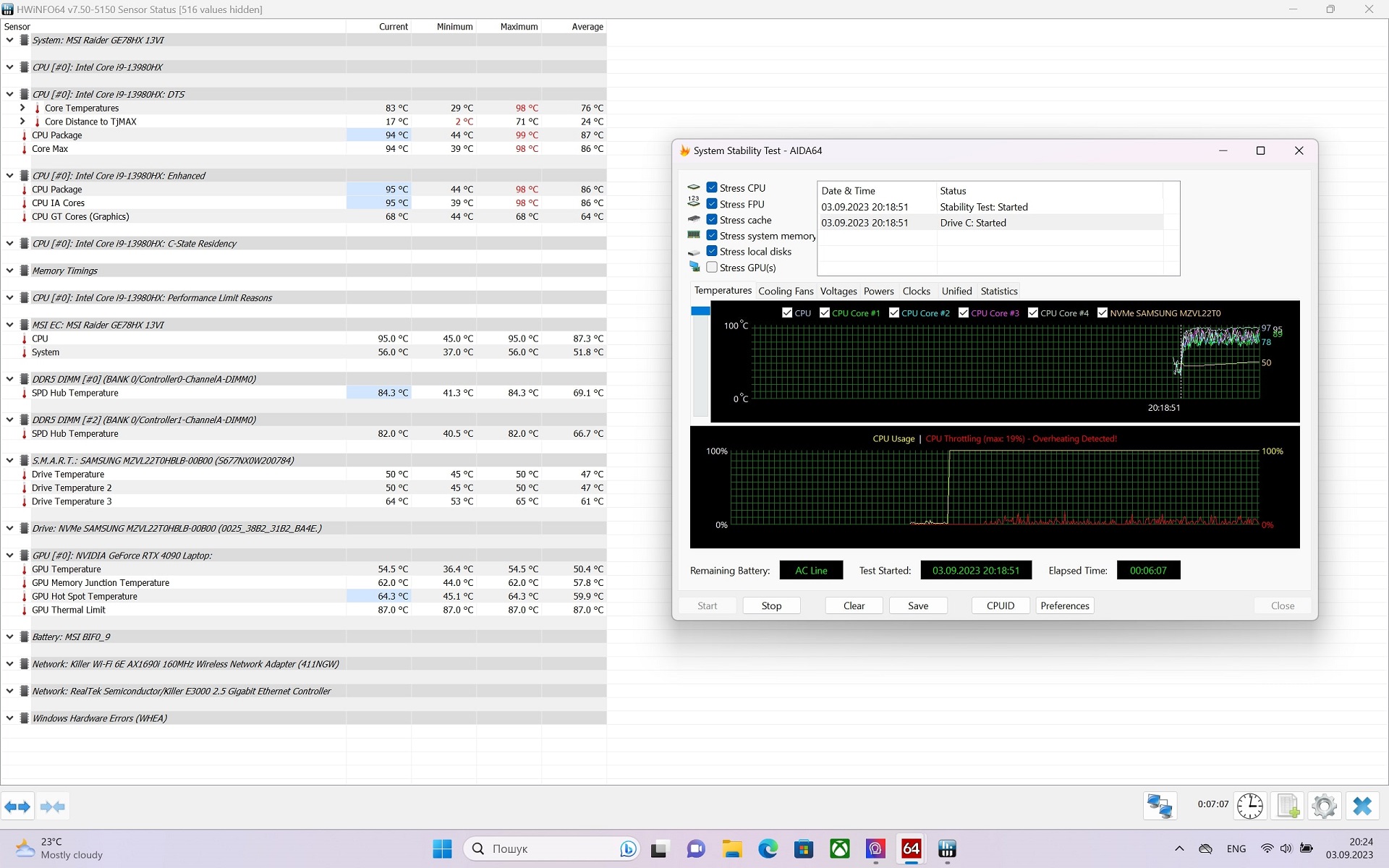This screenshot has width=1389, height=868.
Task: Collapse Windows Hardware Errors (WHEA) group
Action: click(x=9, y=718)
